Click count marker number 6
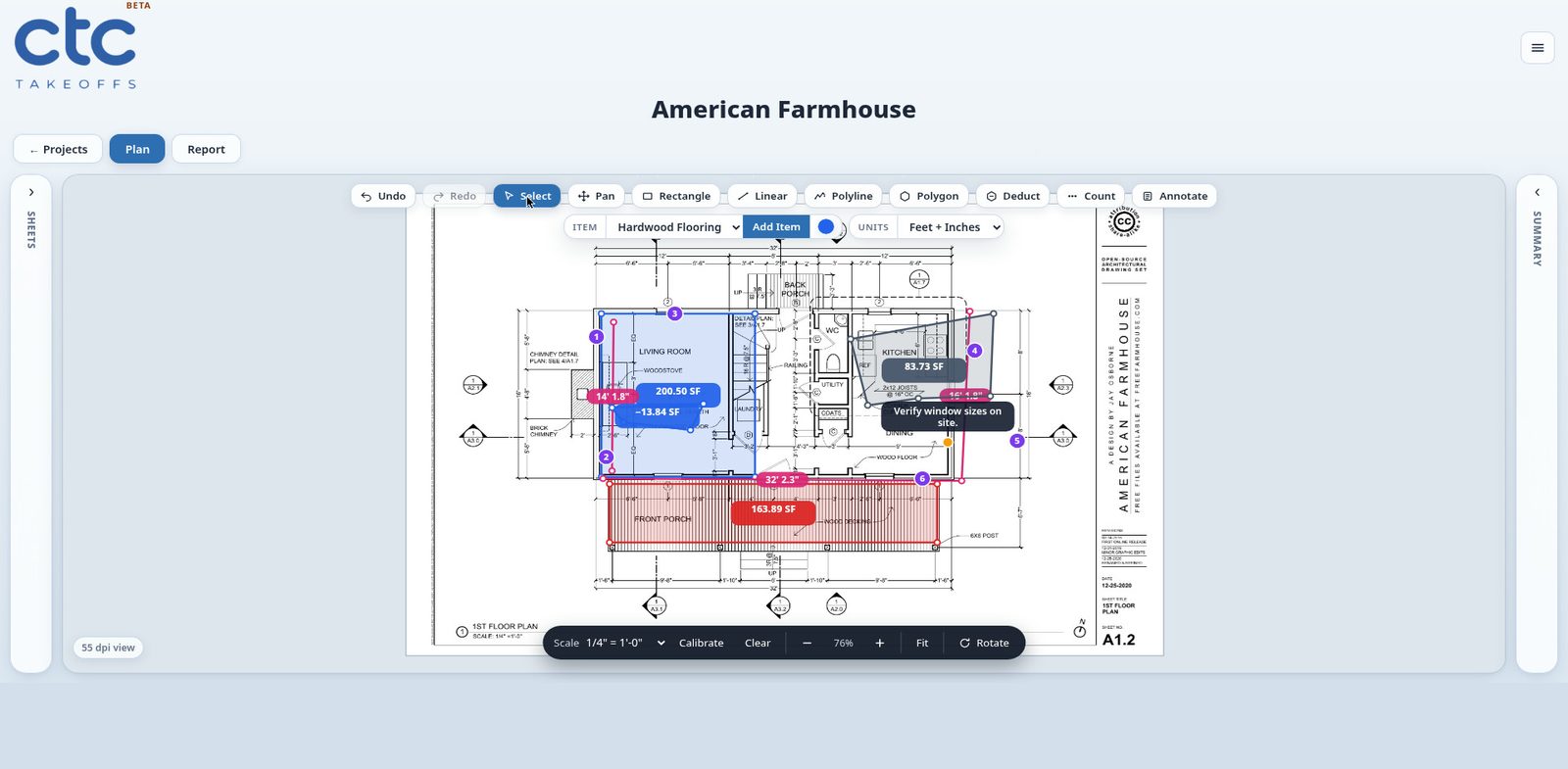The height and width of the screenshot is (769, 1568). [x=922, y=479]
